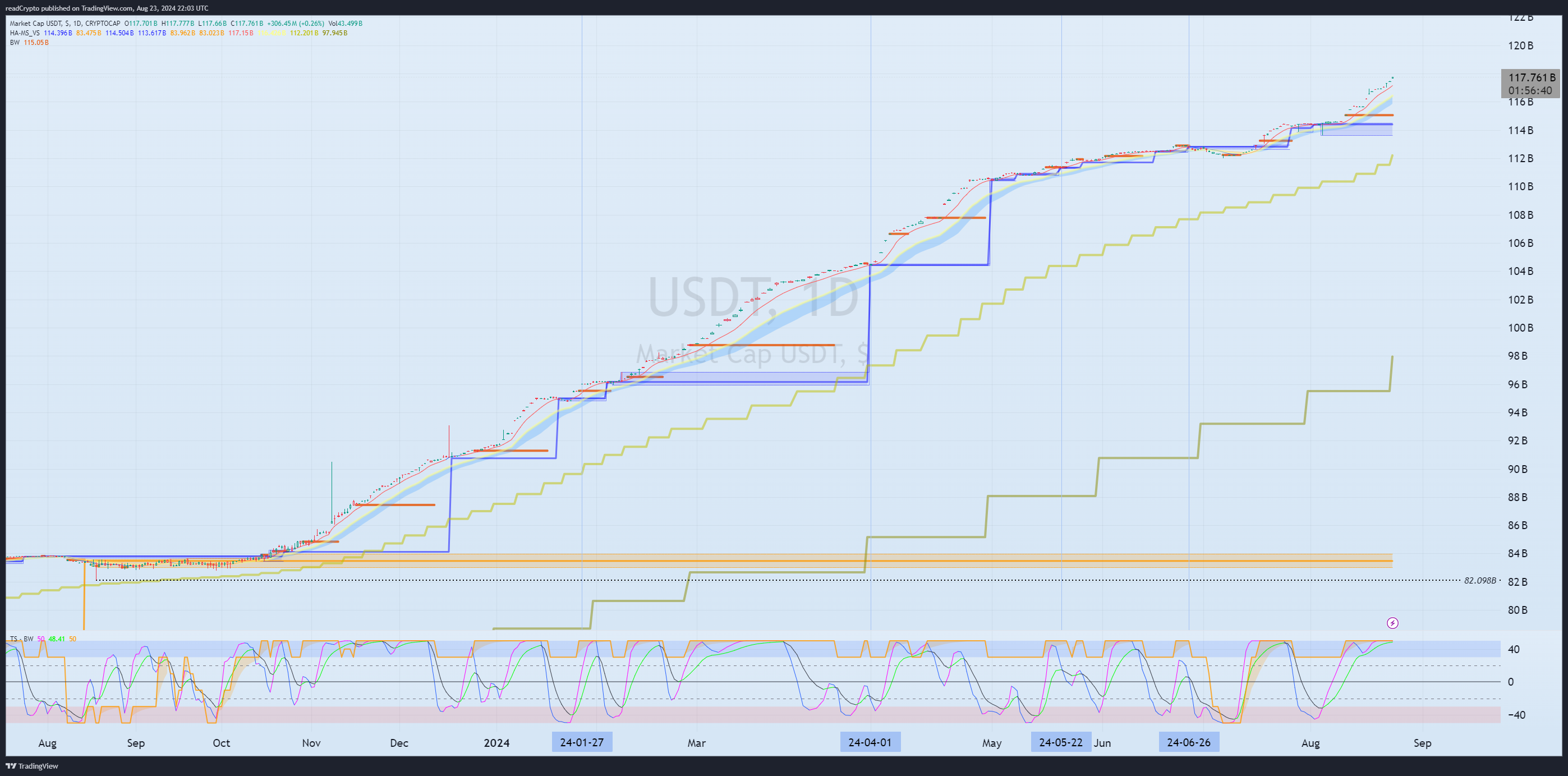This screenshot has height=776, width=1568.
Task: Click the 100 B price axis label
Action: click(1520, 328)
